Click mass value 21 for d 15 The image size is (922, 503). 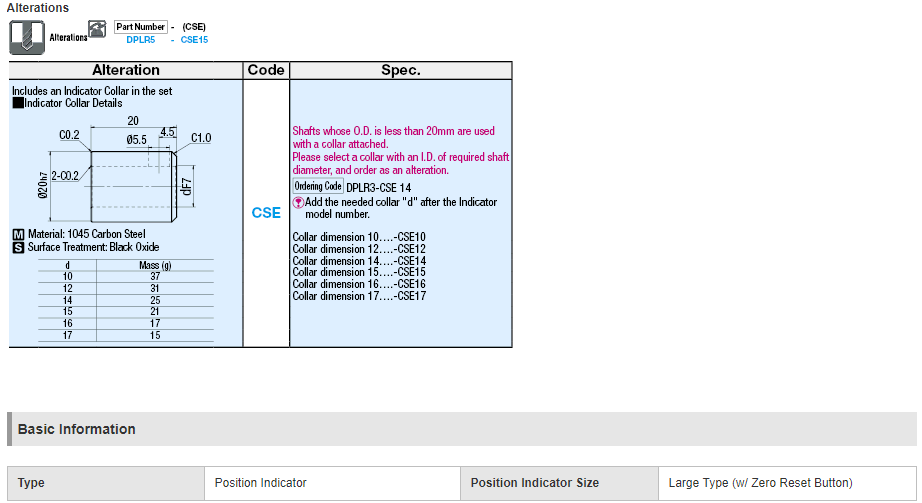pyautogui.click(x=155, y=311)
